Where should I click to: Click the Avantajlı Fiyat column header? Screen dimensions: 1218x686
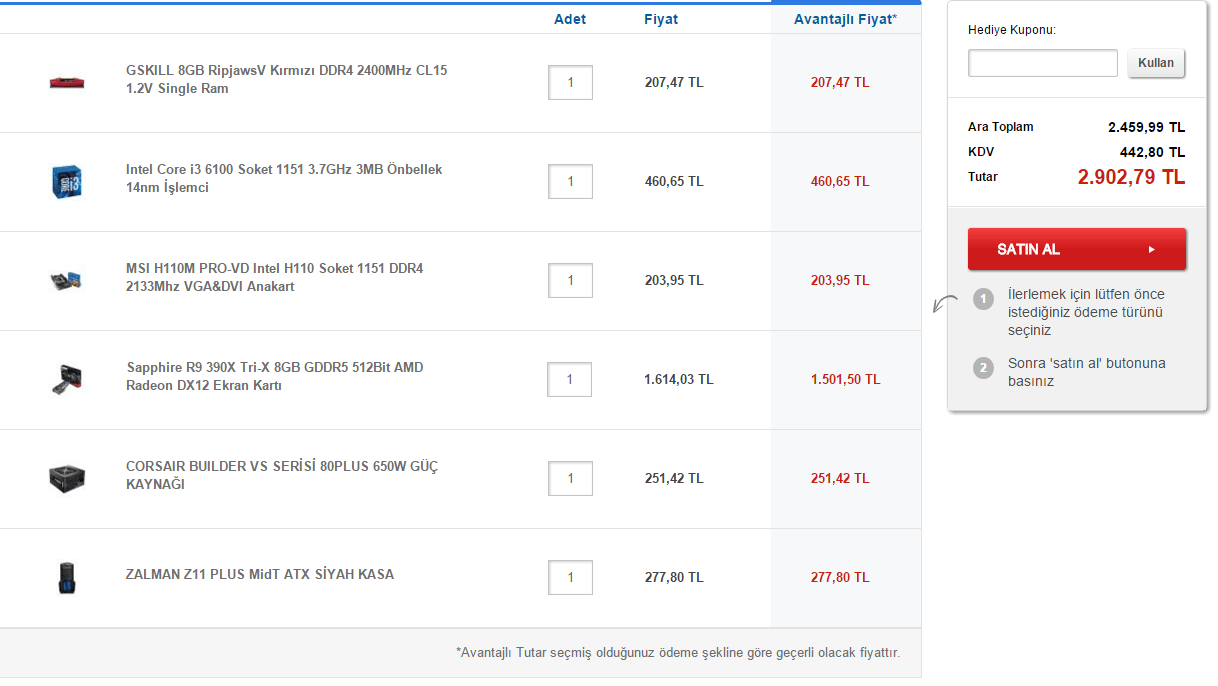tap(845, 19)
